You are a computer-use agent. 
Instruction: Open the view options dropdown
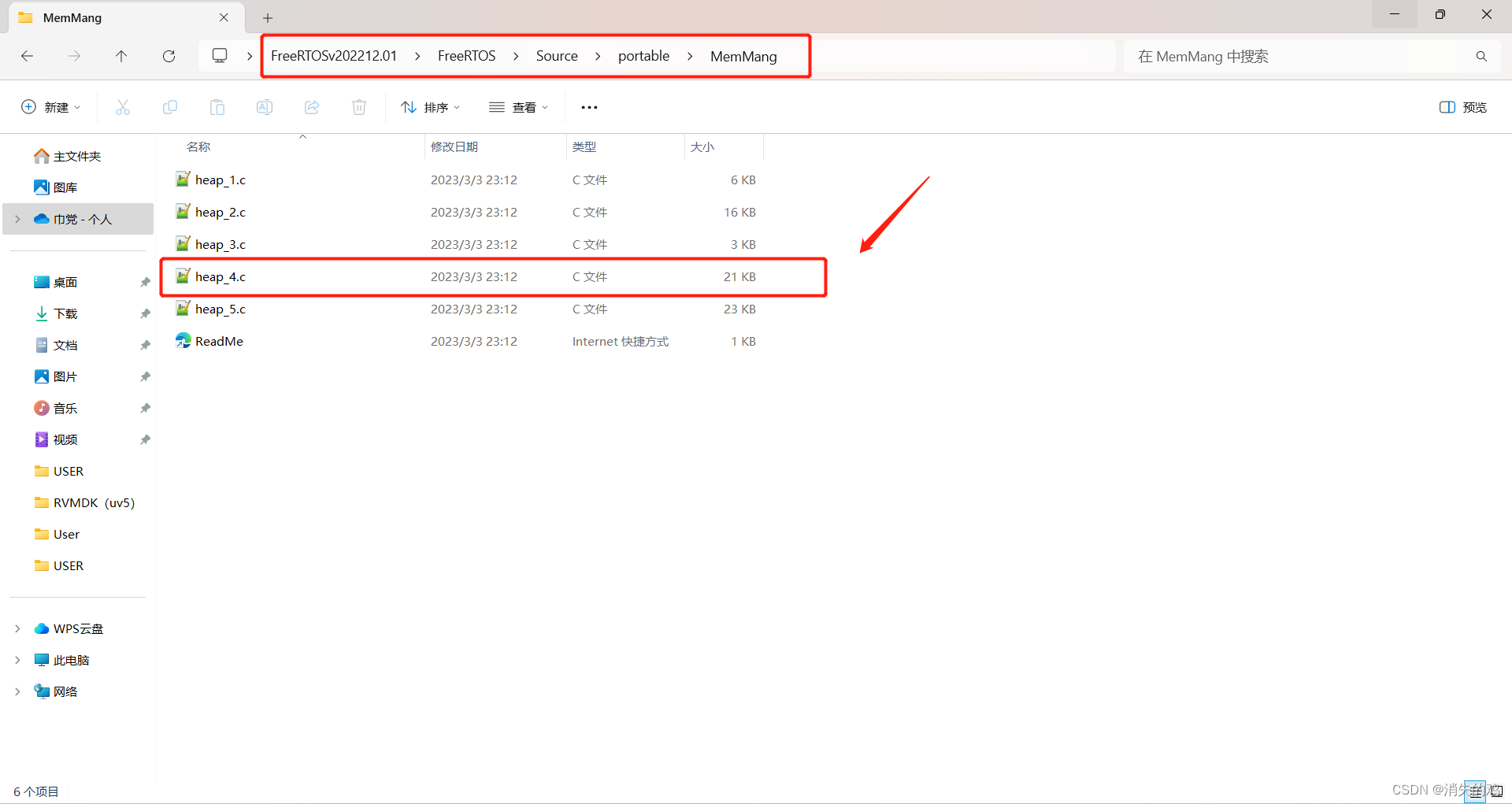(x=518, y=107)
